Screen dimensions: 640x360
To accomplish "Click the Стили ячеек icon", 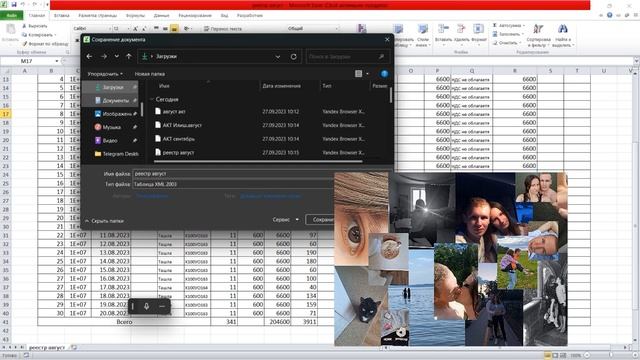I will click(x=423, y=29).
